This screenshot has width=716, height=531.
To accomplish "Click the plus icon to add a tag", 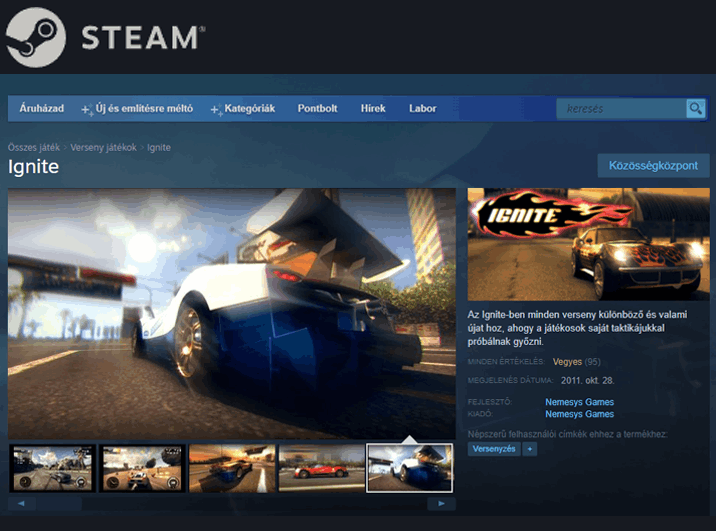I will click(x=530, y=450).
